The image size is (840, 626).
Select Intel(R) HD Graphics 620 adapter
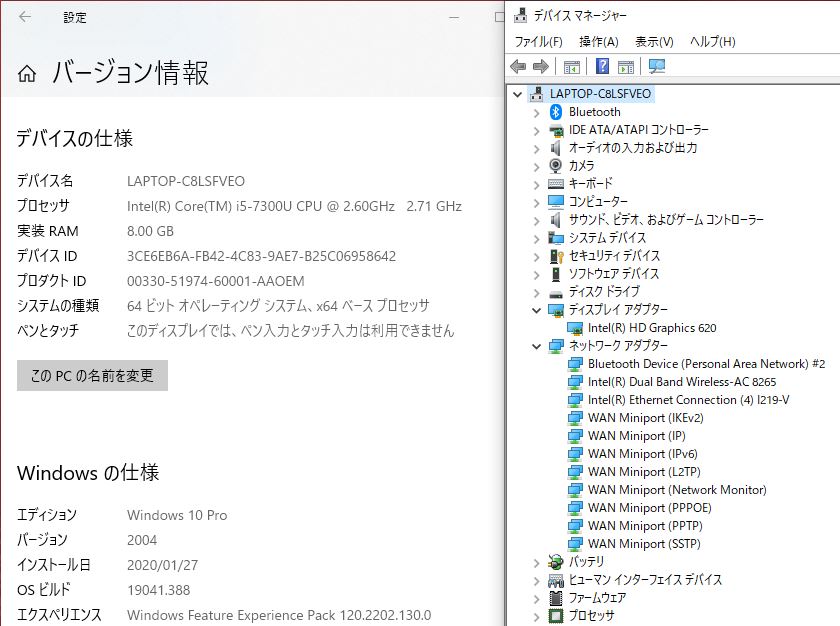coord(651,328)
